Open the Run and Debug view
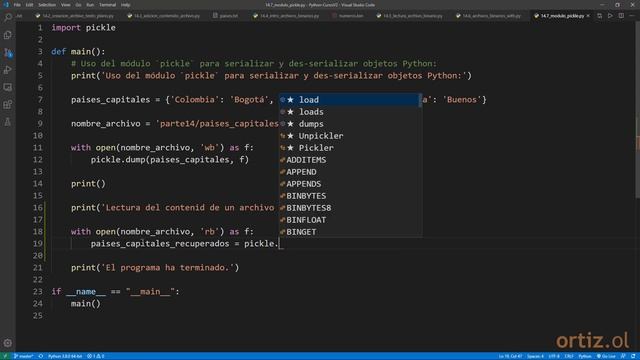 tap(8, 70)
